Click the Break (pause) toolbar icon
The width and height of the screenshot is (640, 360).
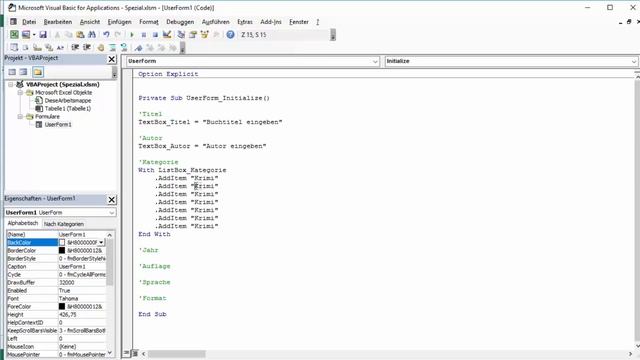point(144,35)
